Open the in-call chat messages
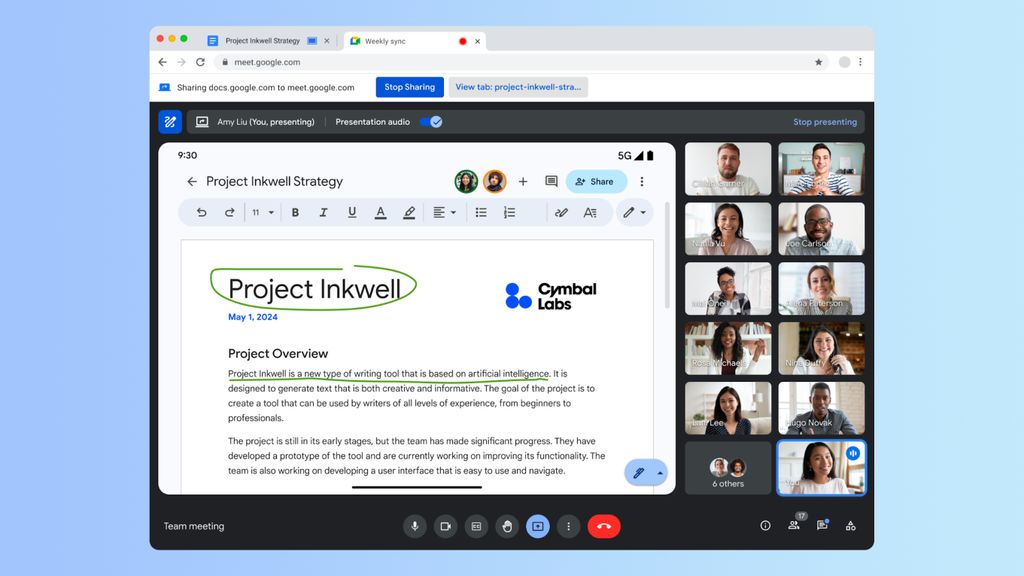1024x576 pixels. 821,526
